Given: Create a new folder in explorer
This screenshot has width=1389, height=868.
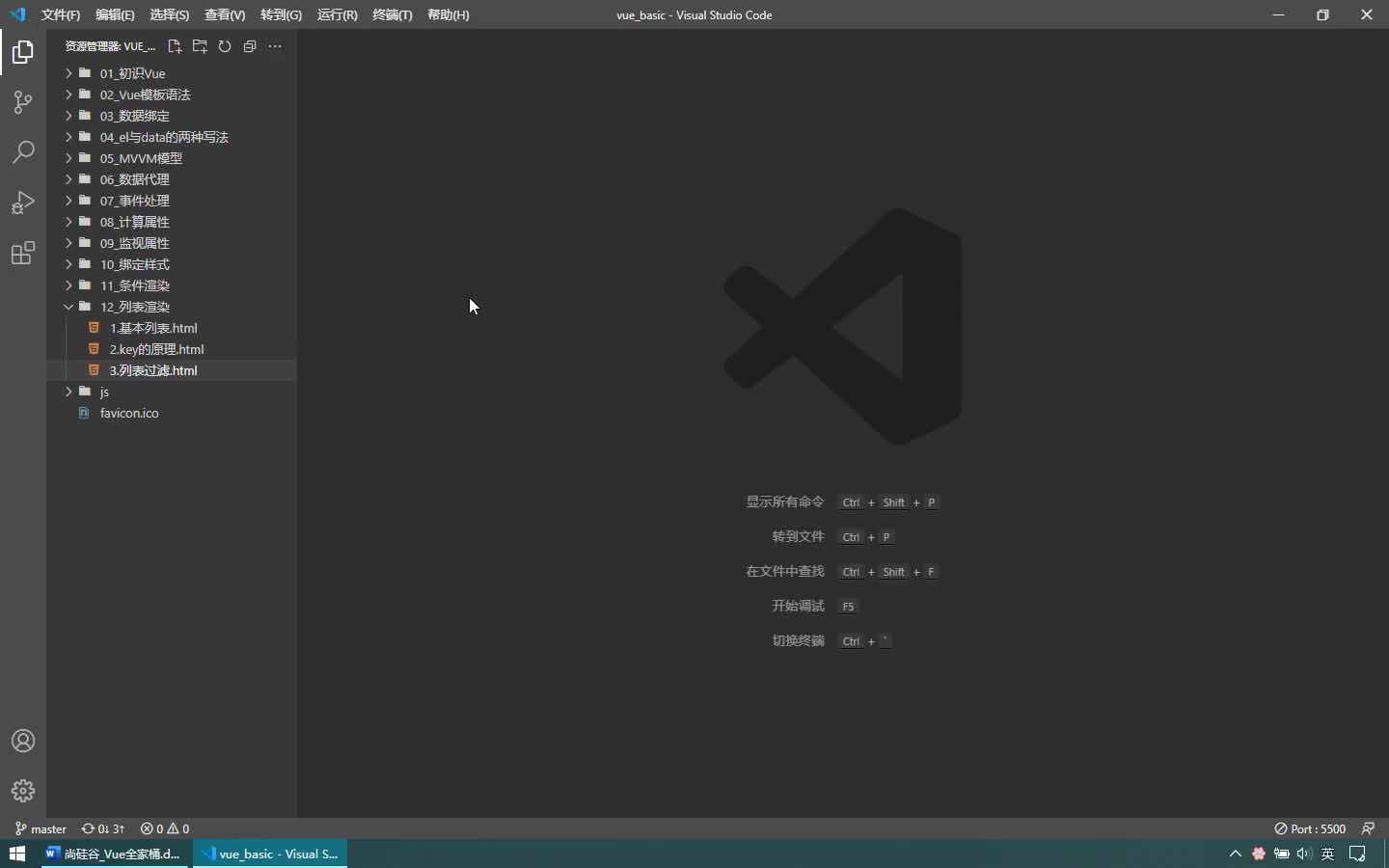Looking at the screenshot, I should tap(200, 46).
